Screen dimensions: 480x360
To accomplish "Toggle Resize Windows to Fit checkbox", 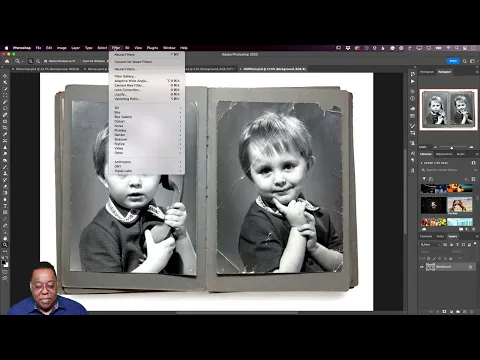I will click(x=46, y=61).
